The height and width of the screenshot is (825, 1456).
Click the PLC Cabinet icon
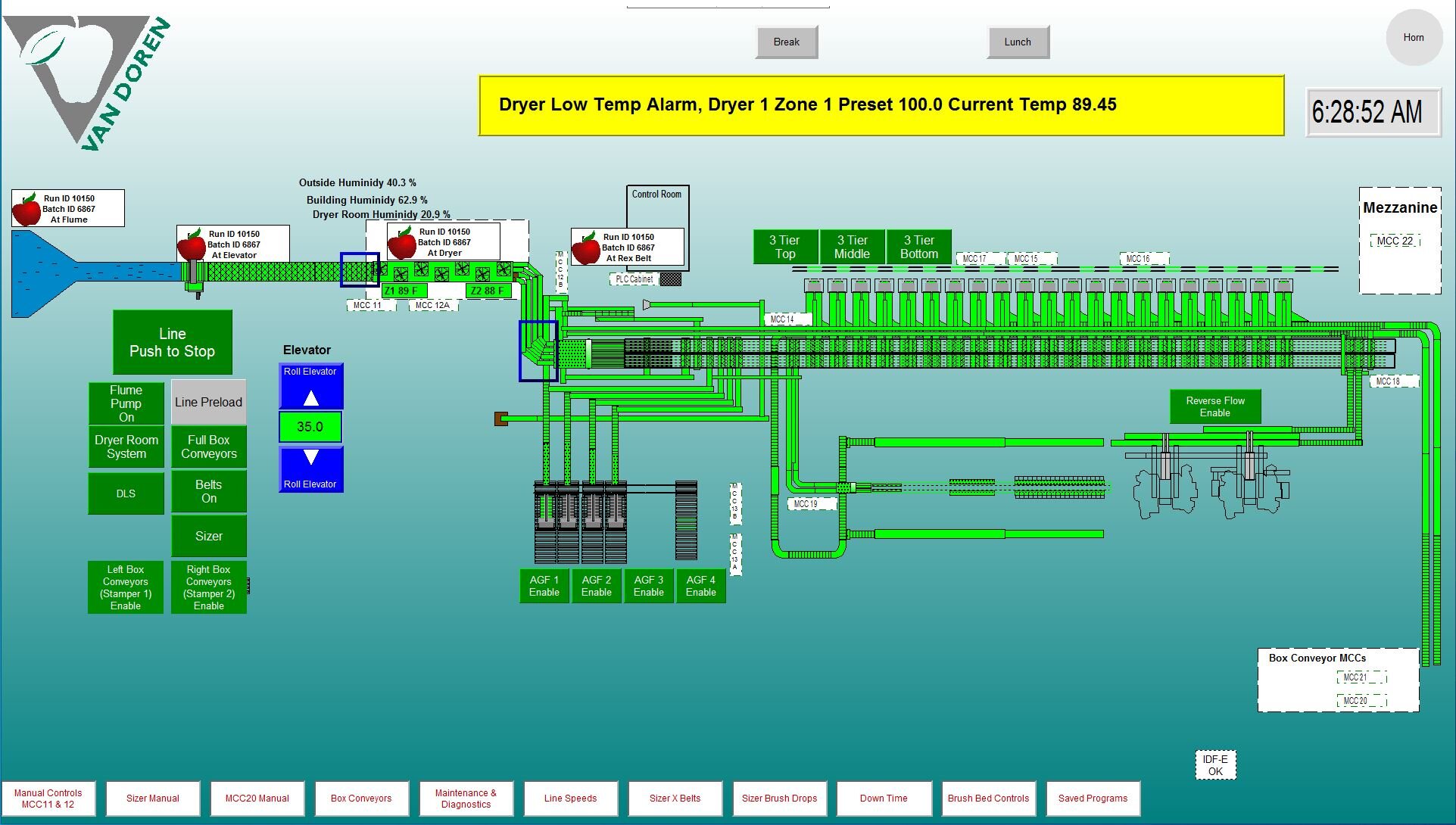pos(670,279)
